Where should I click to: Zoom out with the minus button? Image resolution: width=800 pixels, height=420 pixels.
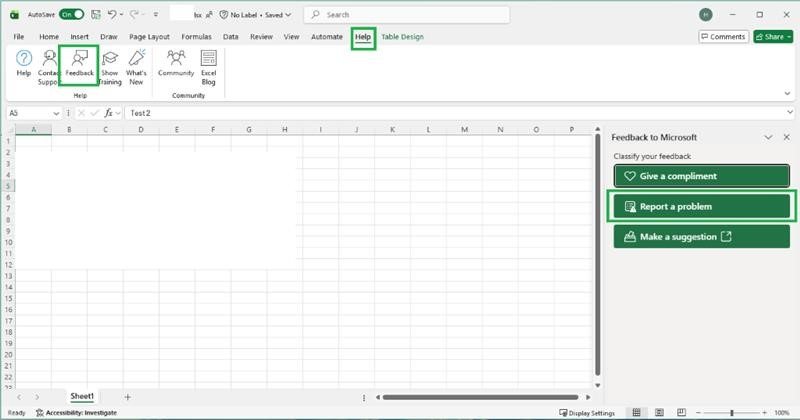(698, 412)
